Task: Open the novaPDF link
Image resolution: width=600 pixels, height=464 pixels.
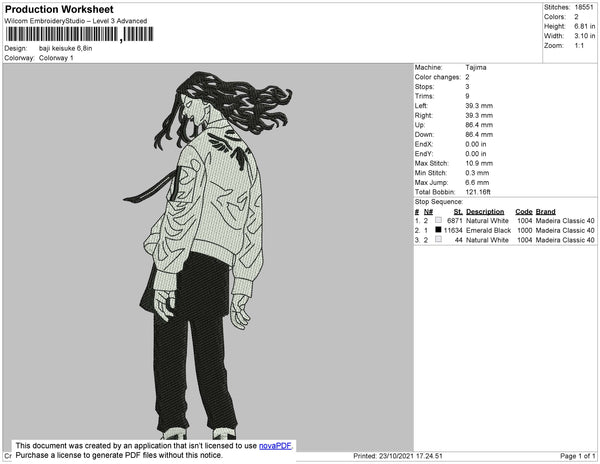Action: click(275, 446)
